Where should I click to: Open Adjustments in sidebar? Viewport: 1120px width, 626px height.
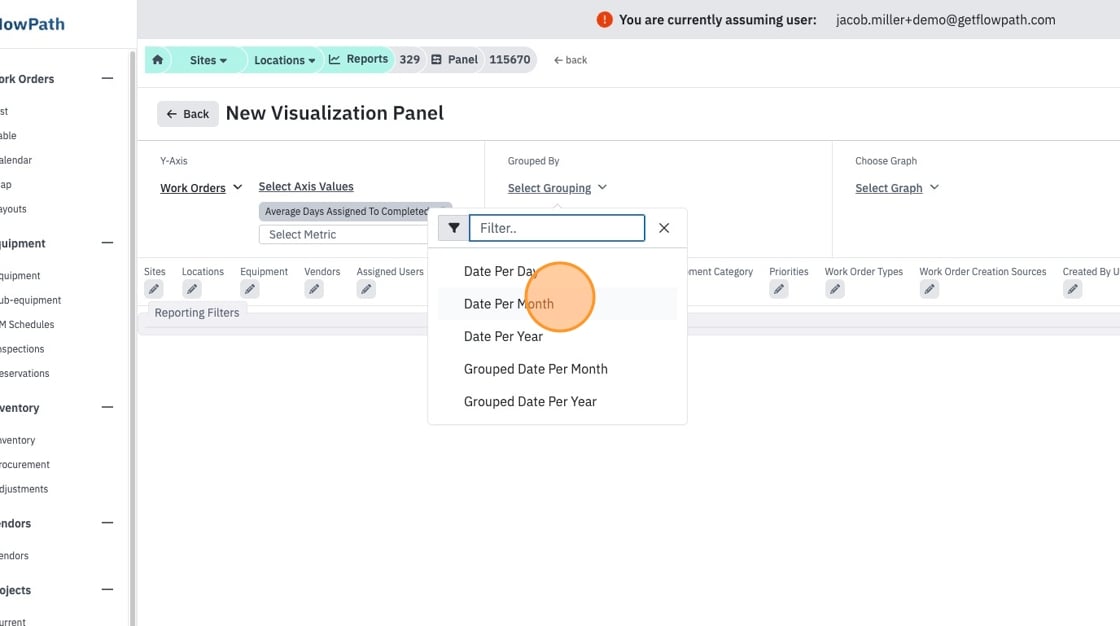tap(24, 490)
